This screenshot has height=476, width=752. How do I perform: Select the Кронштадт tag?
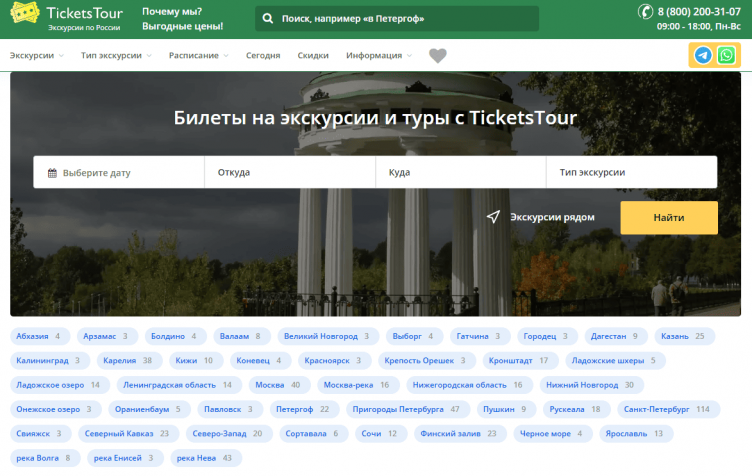point(520,360)
